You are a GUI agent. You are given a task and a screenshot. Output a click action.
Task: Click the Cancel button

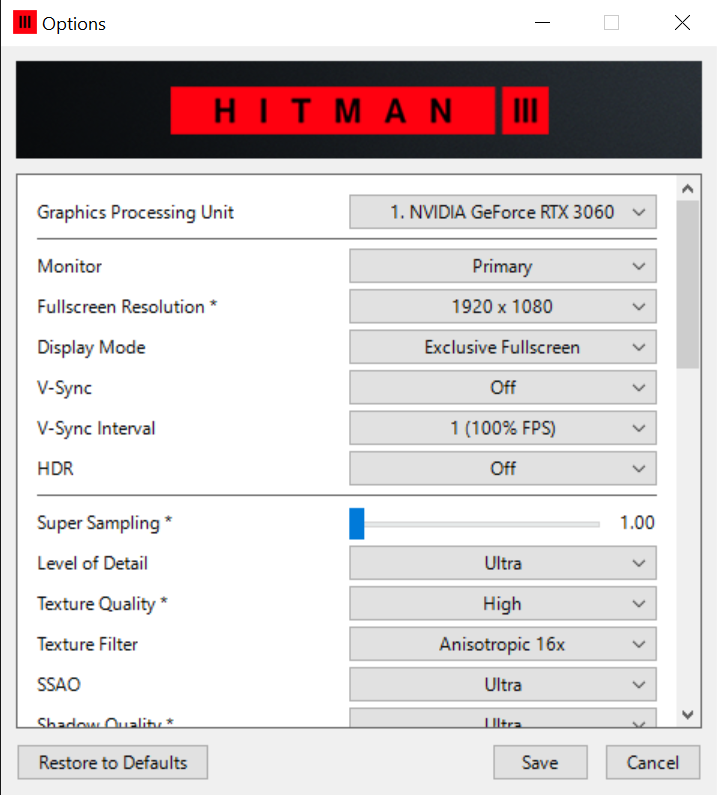(x=652, y=763)
